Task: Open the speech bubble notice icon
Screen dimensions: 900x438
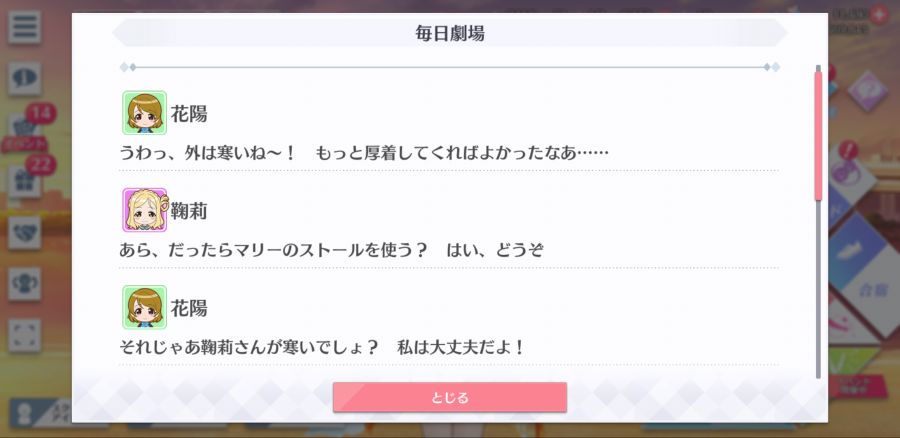Action: [x=24, y=79]
